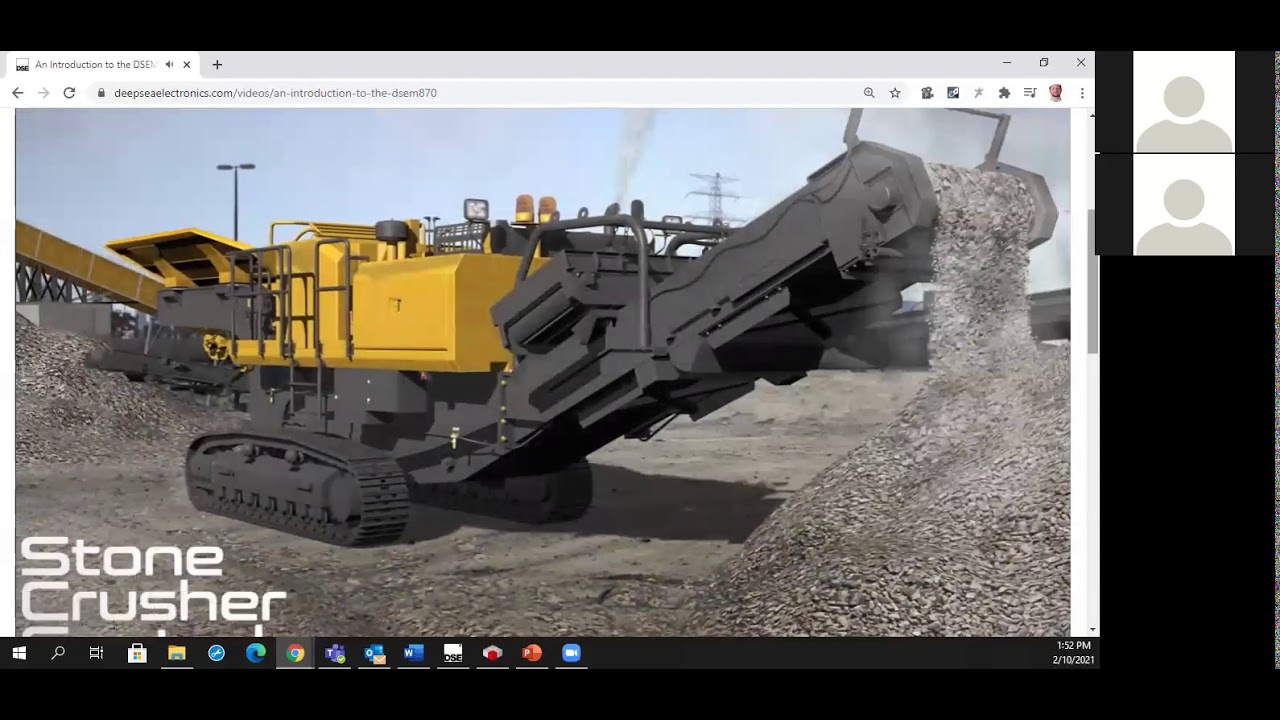Image resolution: width=1280 pixels, height=720 pixels.
Task: Open the Windows Start menu
Action: pyautogui.click(x=19, y=653)
